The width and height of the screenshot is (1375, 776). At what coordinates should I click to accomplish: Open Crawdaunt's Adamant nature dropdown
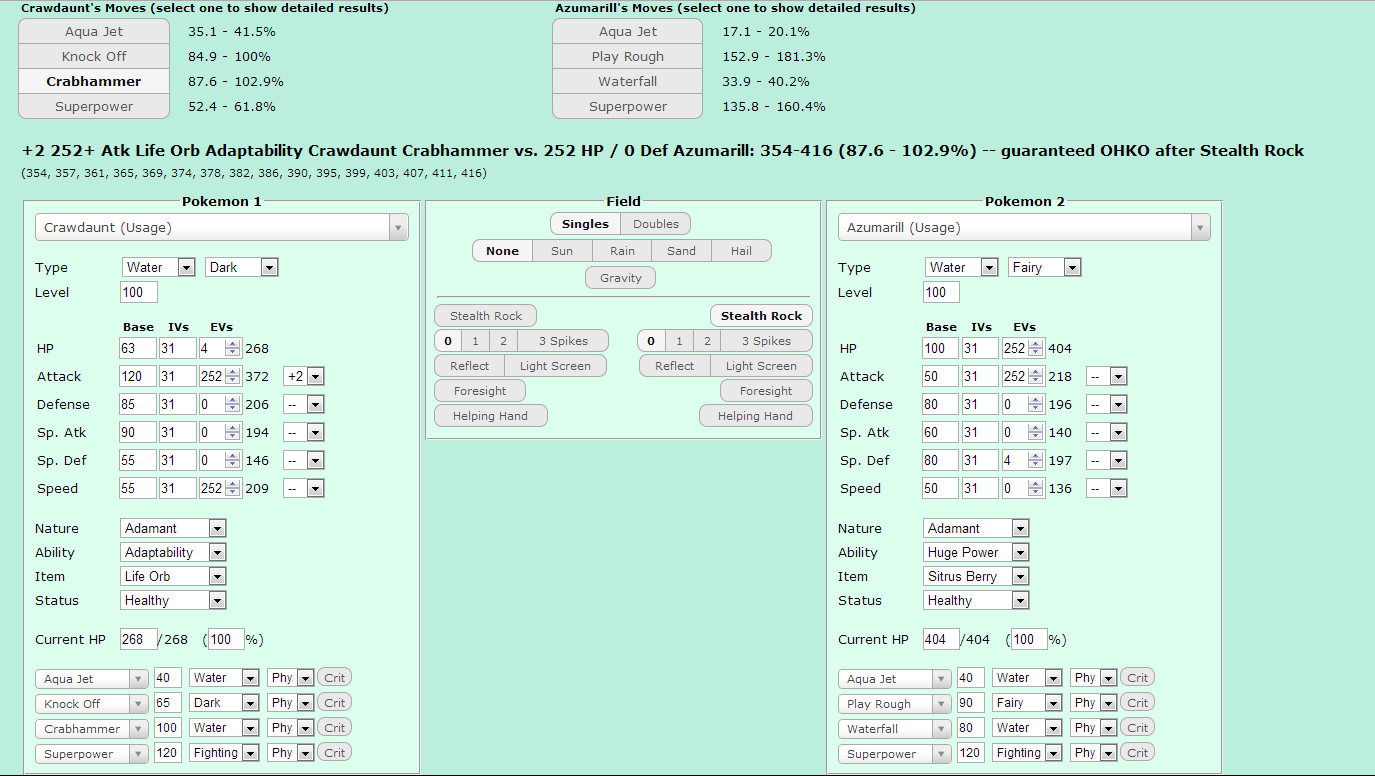173,528
